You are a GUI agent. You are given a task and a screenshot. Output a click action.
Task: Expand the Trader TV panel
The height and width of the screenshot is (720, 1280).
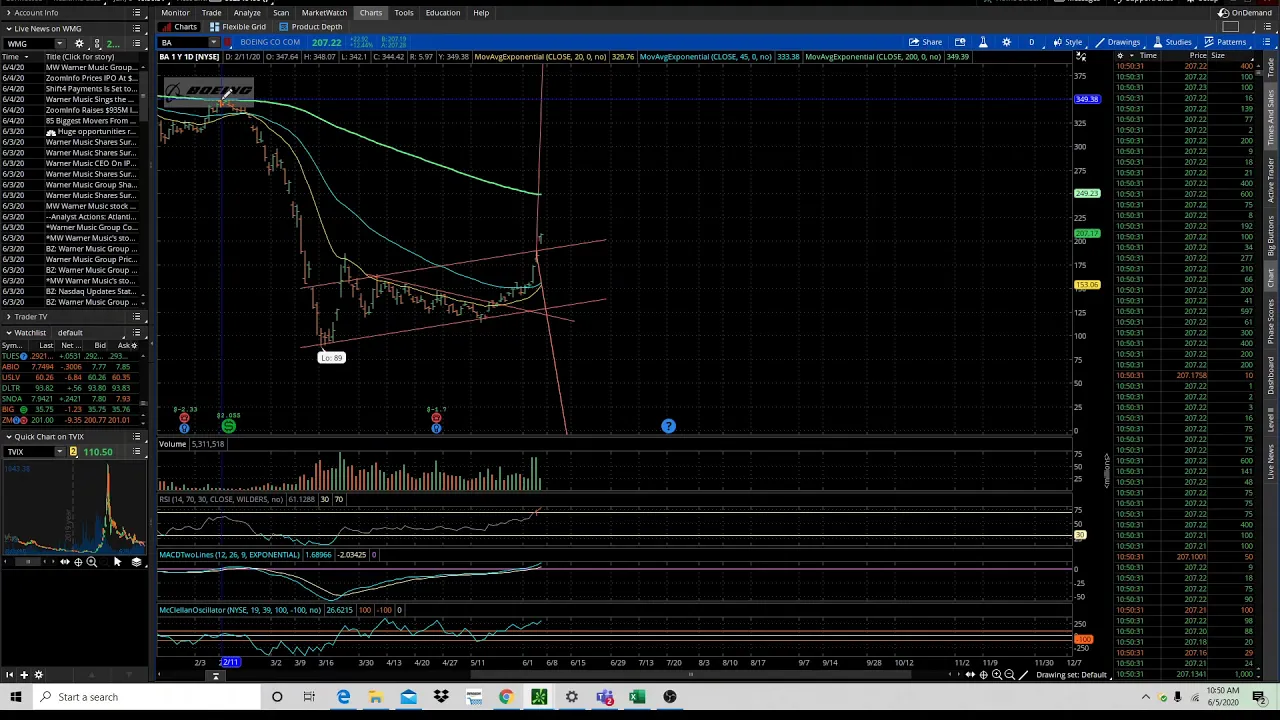pyautogui.click(x=8, y=317)
